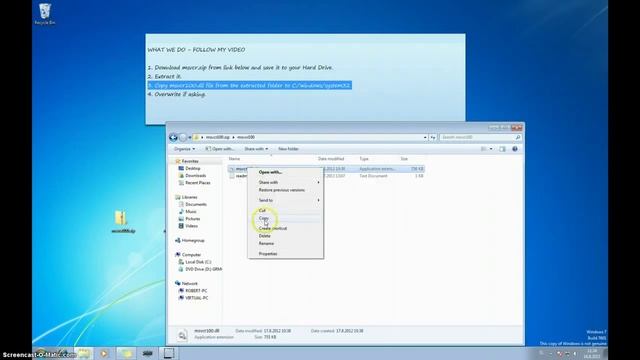
Task: Click the Open with... toolbar button
Action: [x=220, y=149]
